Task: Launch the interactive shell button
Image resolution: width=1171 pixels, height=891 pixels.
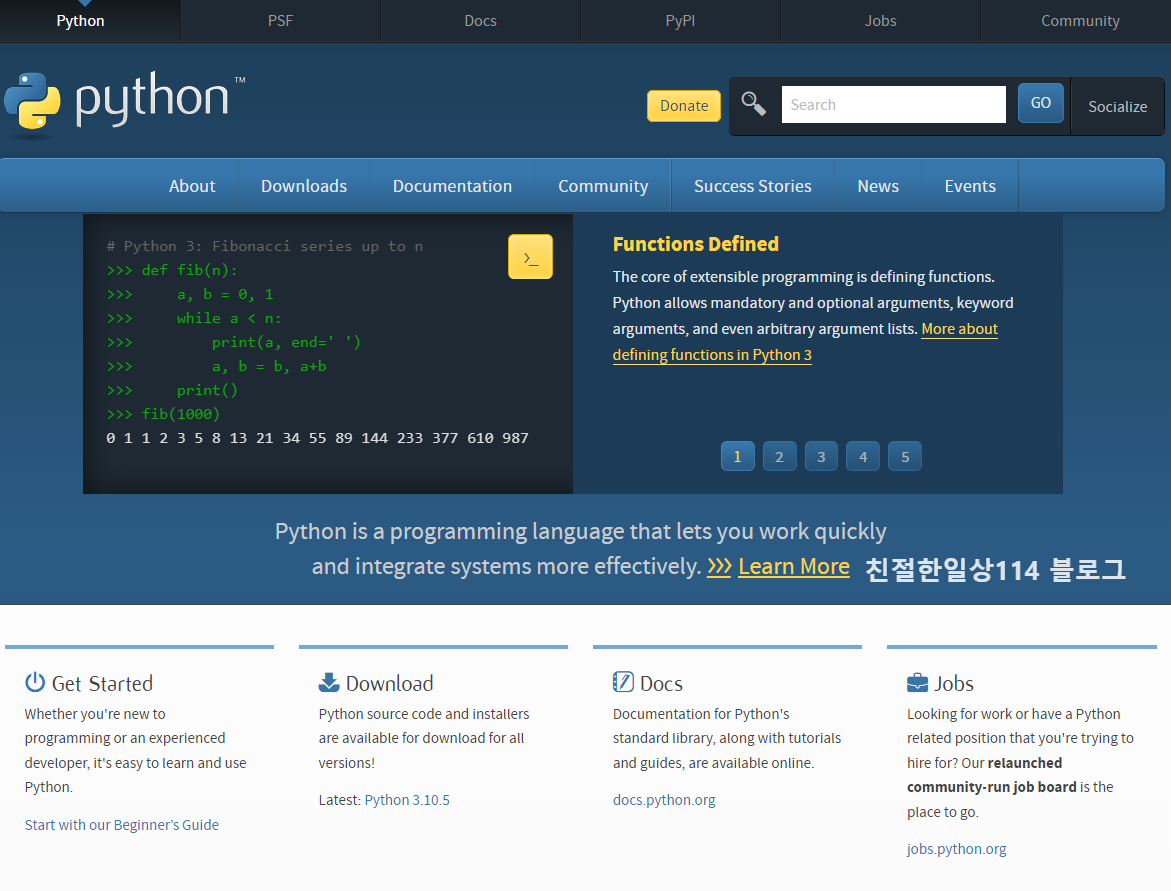Action: coord(530,257)
